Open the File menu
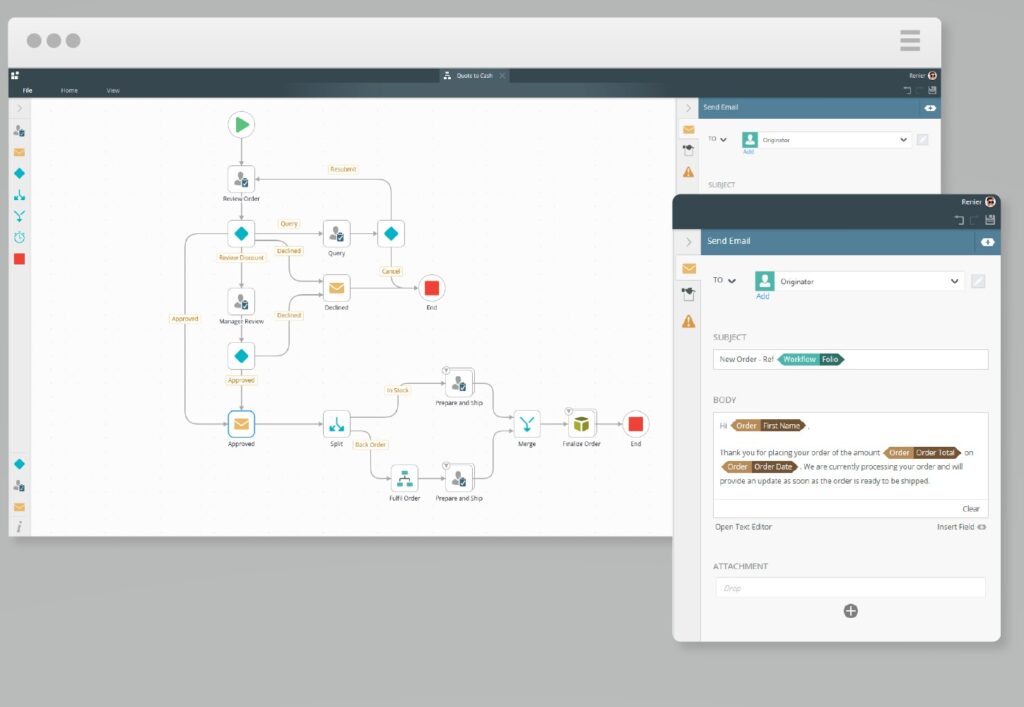The image size is (1024, 707). (x=28, y=91)
